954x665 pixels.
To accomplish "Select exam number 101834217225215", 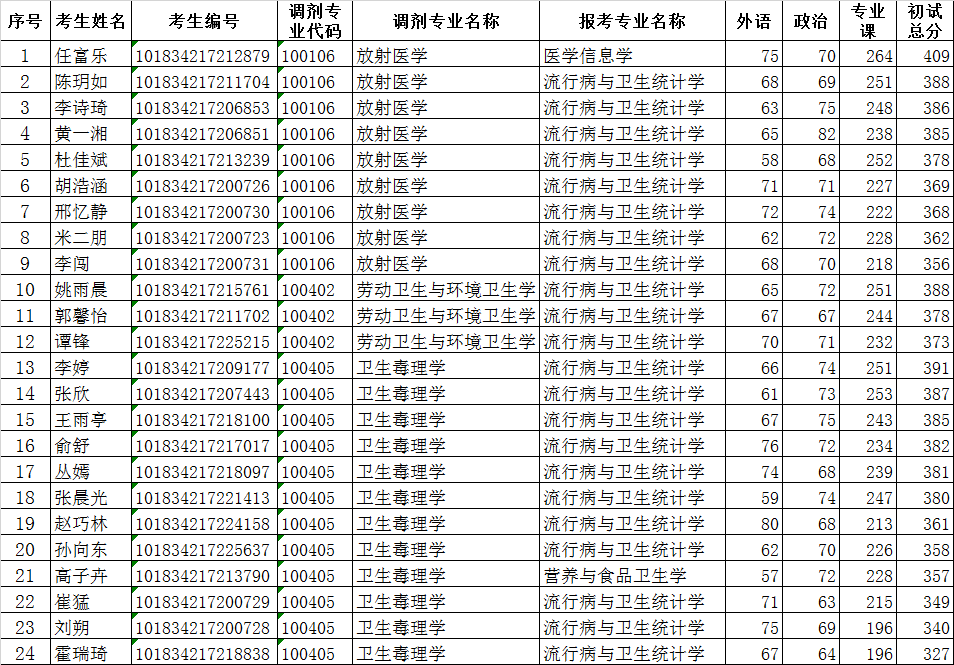I will point(203,342).
